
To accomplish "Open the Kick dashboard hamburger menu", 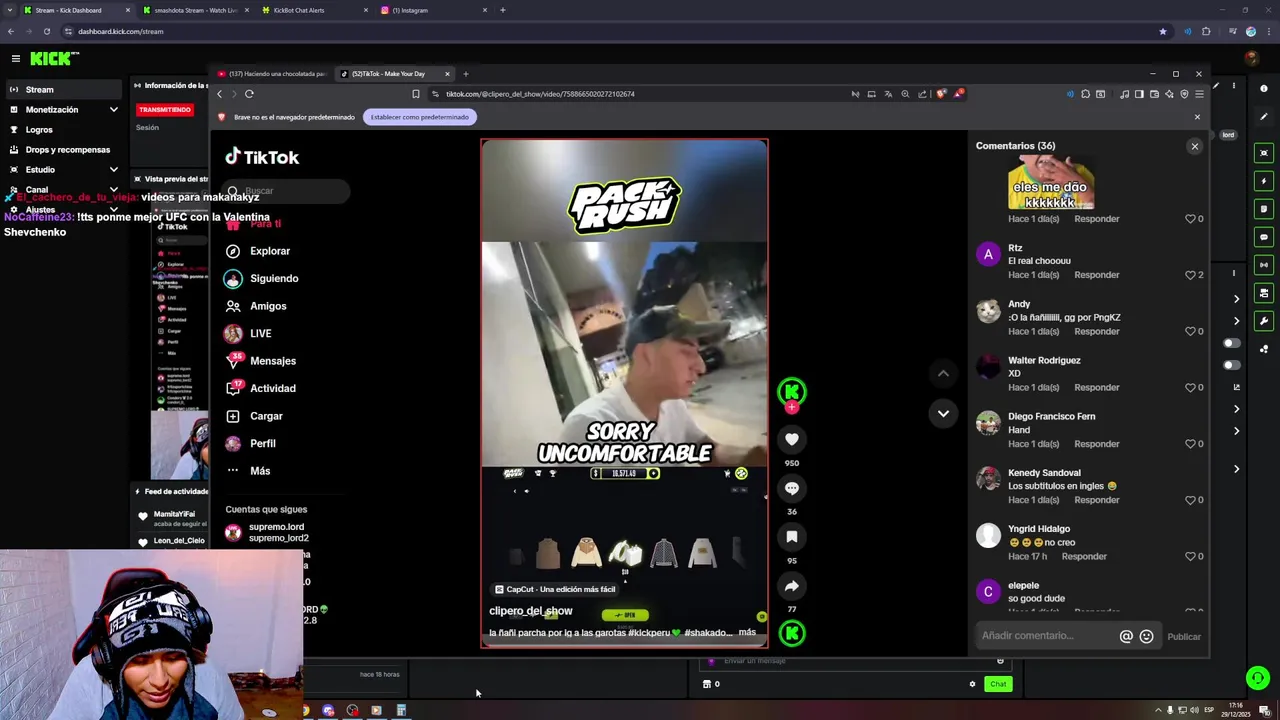I will [15, 59].
